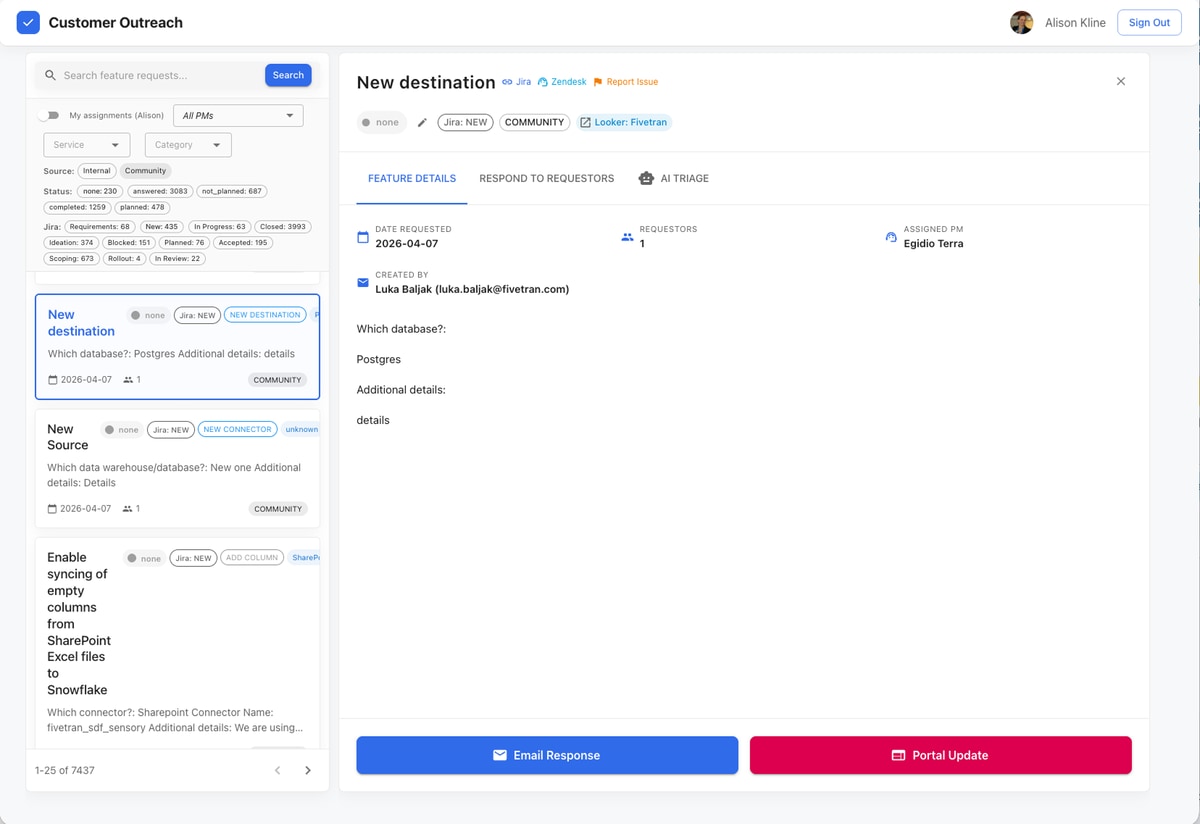Focus the Search feature requests field
Viewport: 1200px width, 824px height.
tap(160, 75)
